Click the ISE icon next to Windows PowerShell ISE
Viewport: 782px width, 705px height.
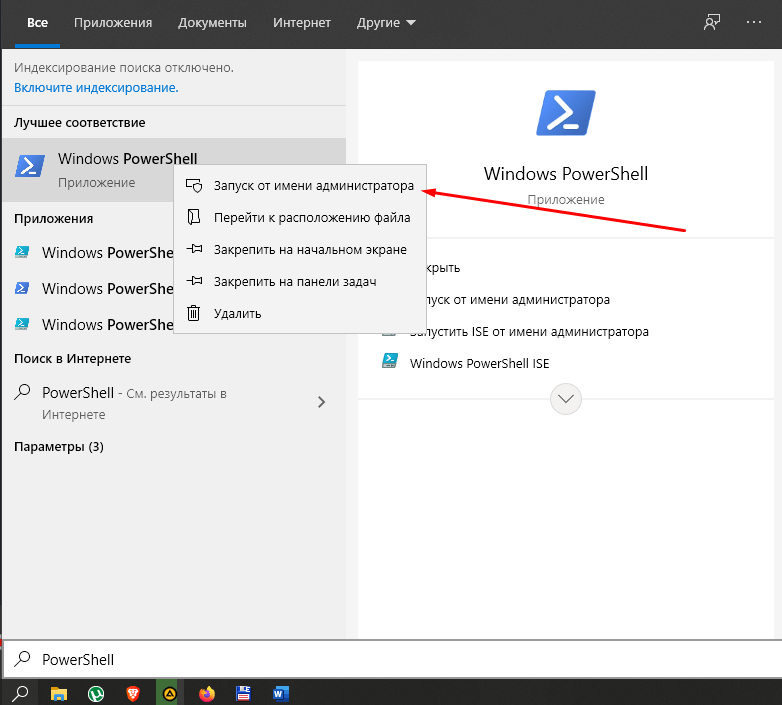(390, 360)
